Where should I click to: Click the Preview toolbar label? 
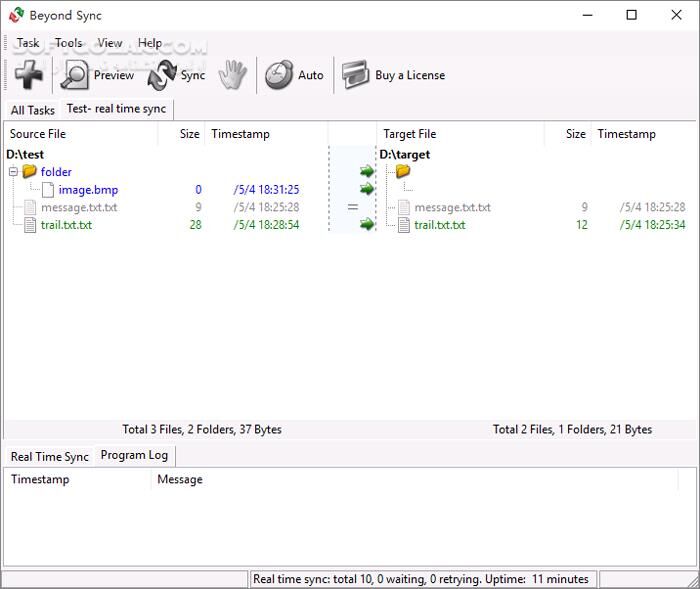click(114, 75)
